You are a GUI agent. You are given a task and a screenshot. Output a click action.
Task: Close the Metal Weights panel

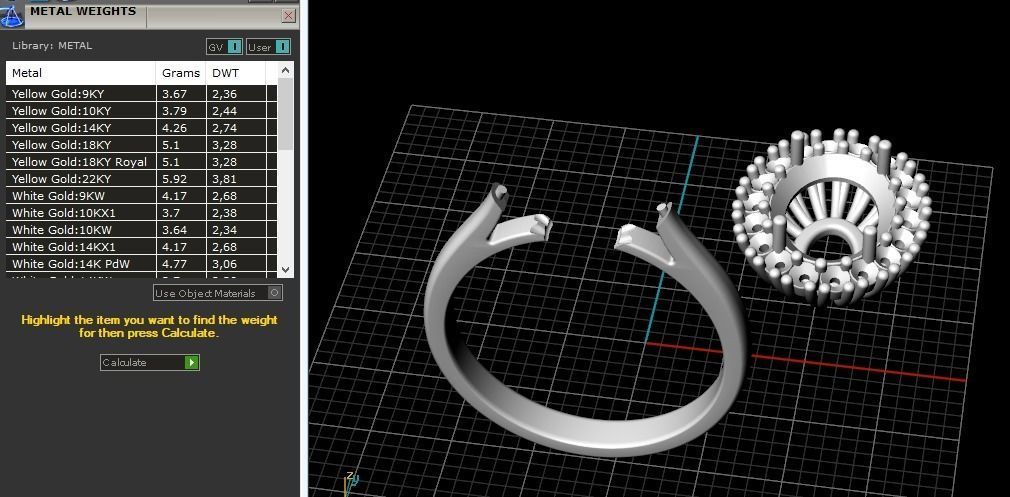(x=289, y=15)
